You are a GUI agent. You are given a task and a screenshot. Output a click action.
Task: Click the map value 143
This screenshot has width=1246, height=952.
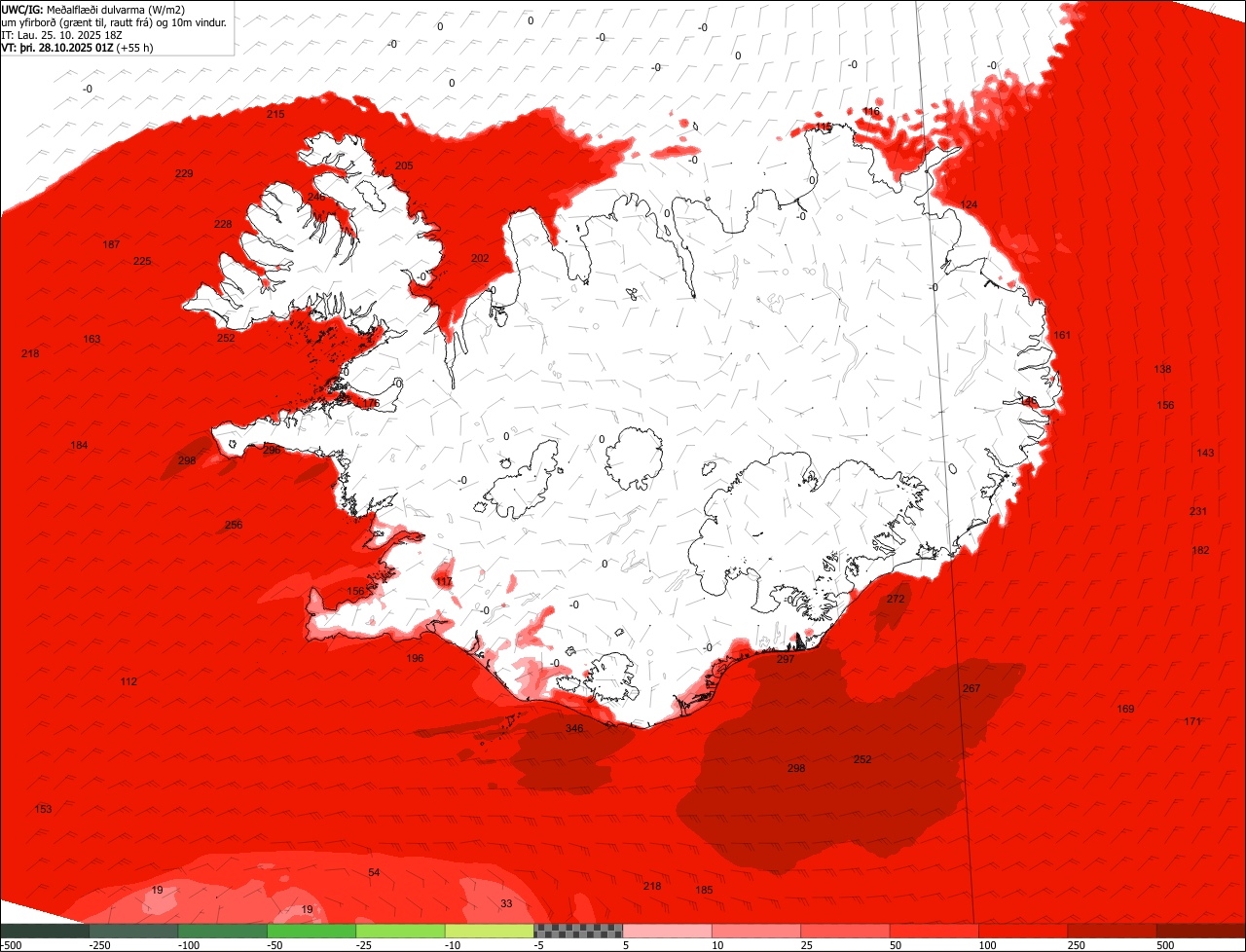click(x=1205, y=453)
